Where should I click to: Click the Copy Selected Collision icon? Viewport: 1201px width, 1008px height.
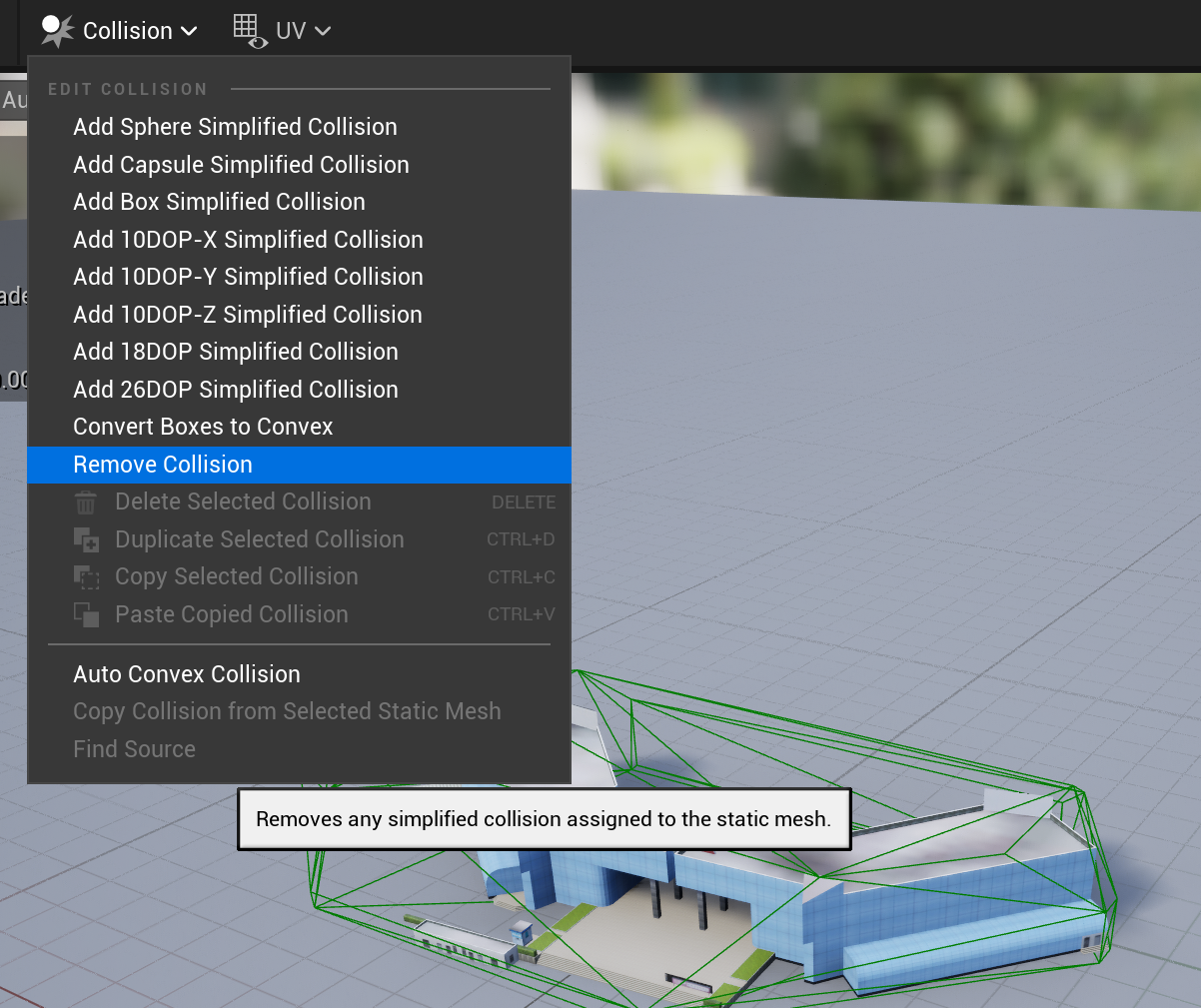pos(85,576)
